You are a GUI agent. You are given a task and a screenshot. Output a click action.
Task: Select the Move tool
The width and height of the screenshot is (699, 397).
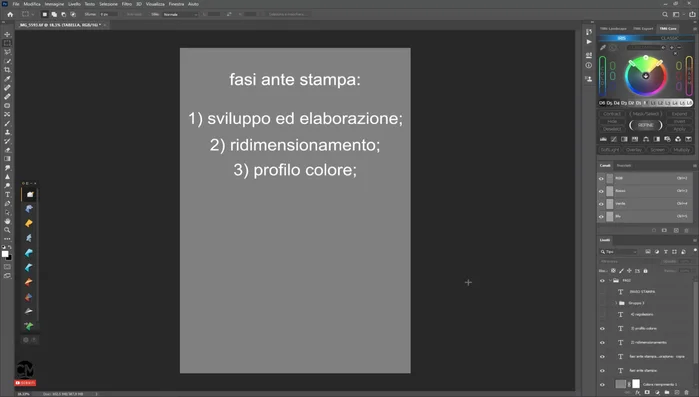(7, 34)
